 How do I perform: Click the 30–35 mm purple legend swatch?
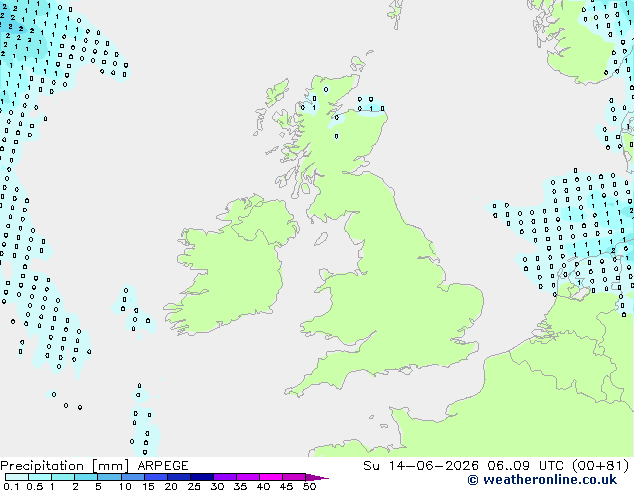pos(224,477)
